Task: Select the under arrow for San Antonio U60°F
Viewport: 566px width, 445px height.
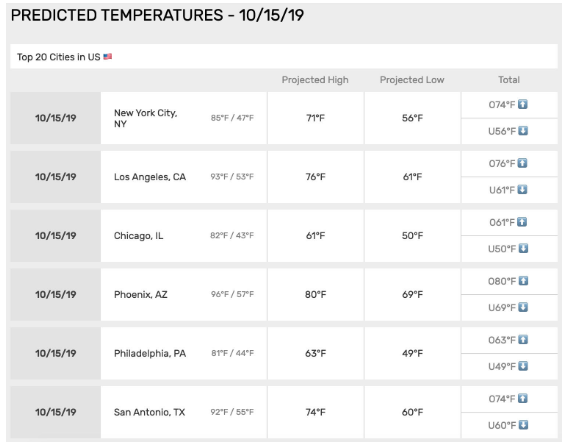Action: 523,425
